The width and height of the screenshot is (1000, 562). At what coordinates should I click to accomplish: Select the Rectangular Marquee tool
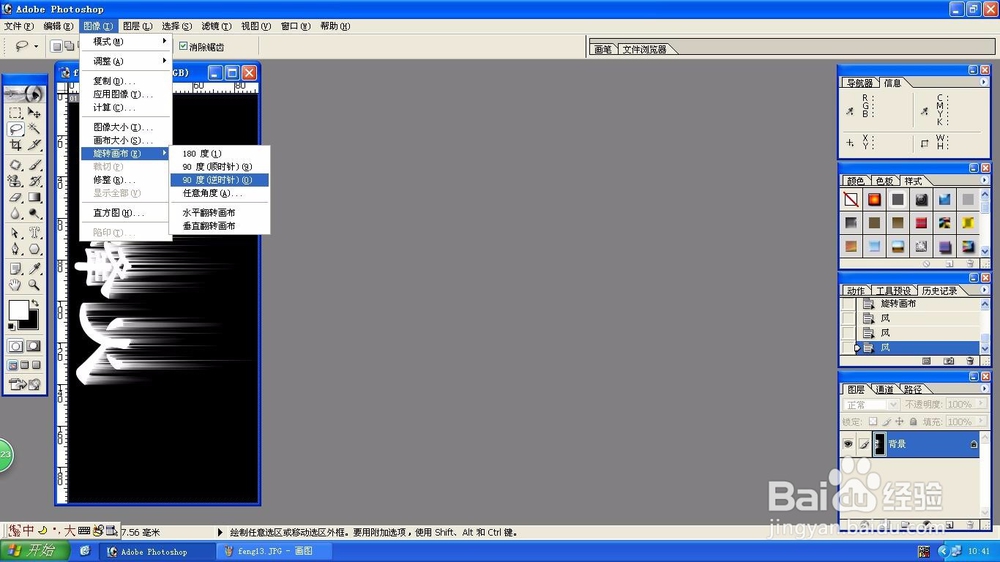pos(15,113)
